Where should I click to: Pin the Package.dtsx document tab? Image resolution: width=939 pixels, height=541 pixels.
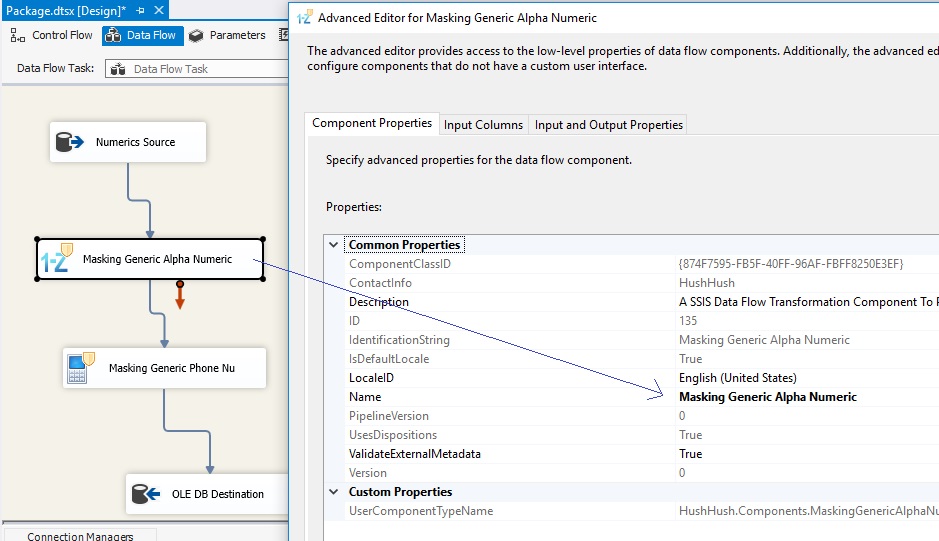click(x=140, y=10)
